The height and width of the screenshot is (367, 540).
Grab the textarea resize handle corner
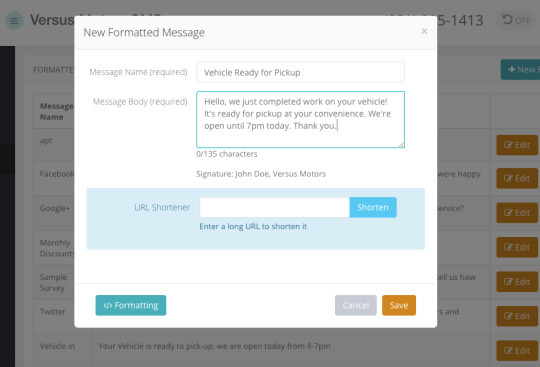click(401, 145)
